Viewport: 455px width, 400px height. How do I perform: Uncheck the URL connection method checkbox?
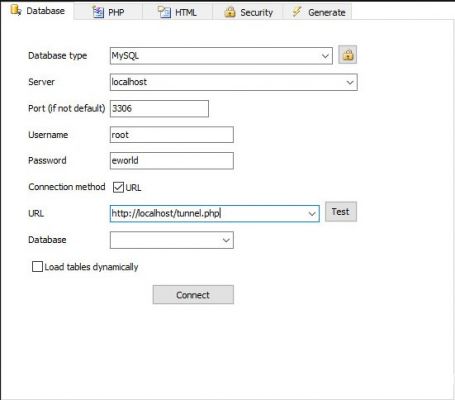[x=118, y=187]
